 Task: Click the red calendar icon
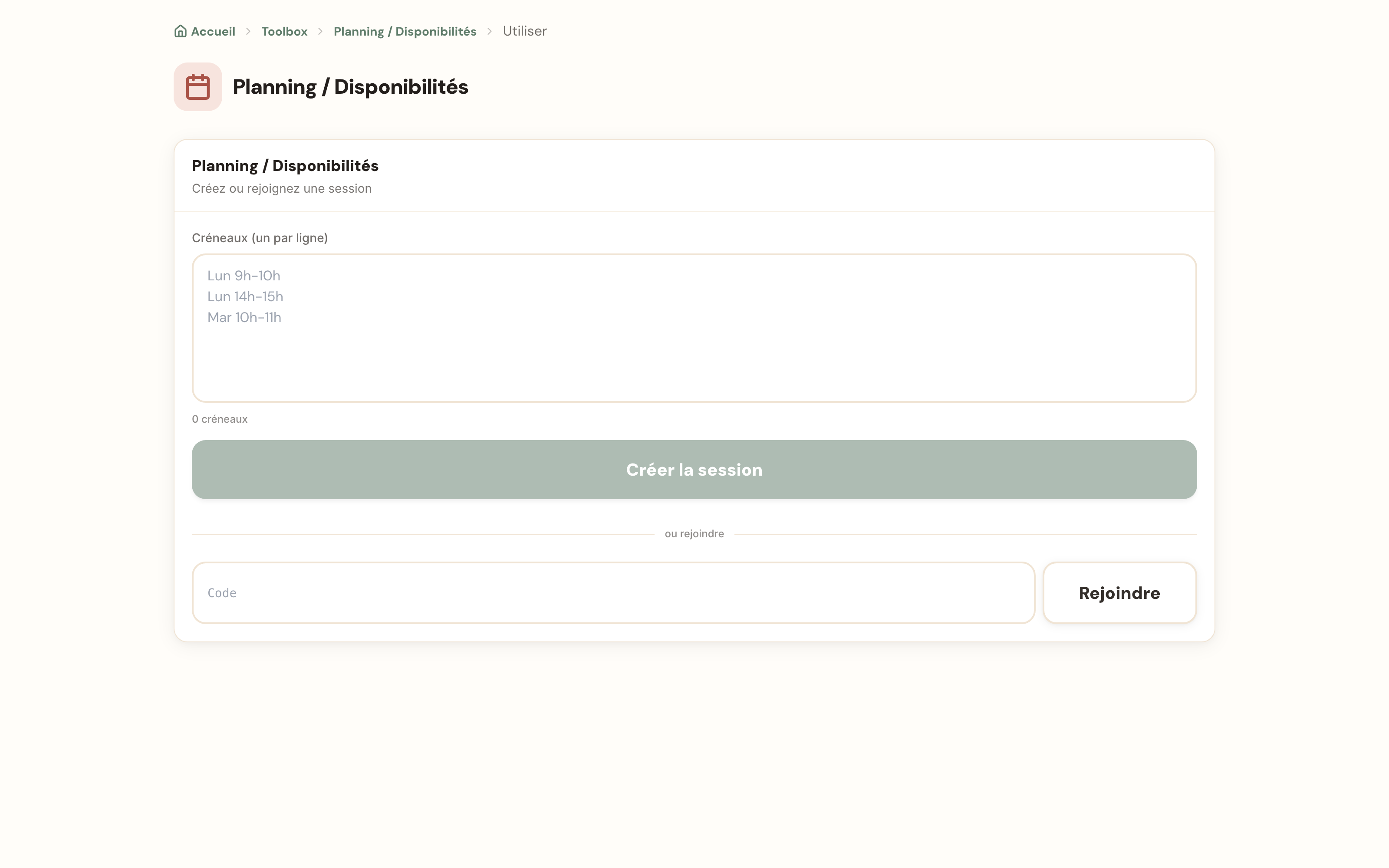198,87
